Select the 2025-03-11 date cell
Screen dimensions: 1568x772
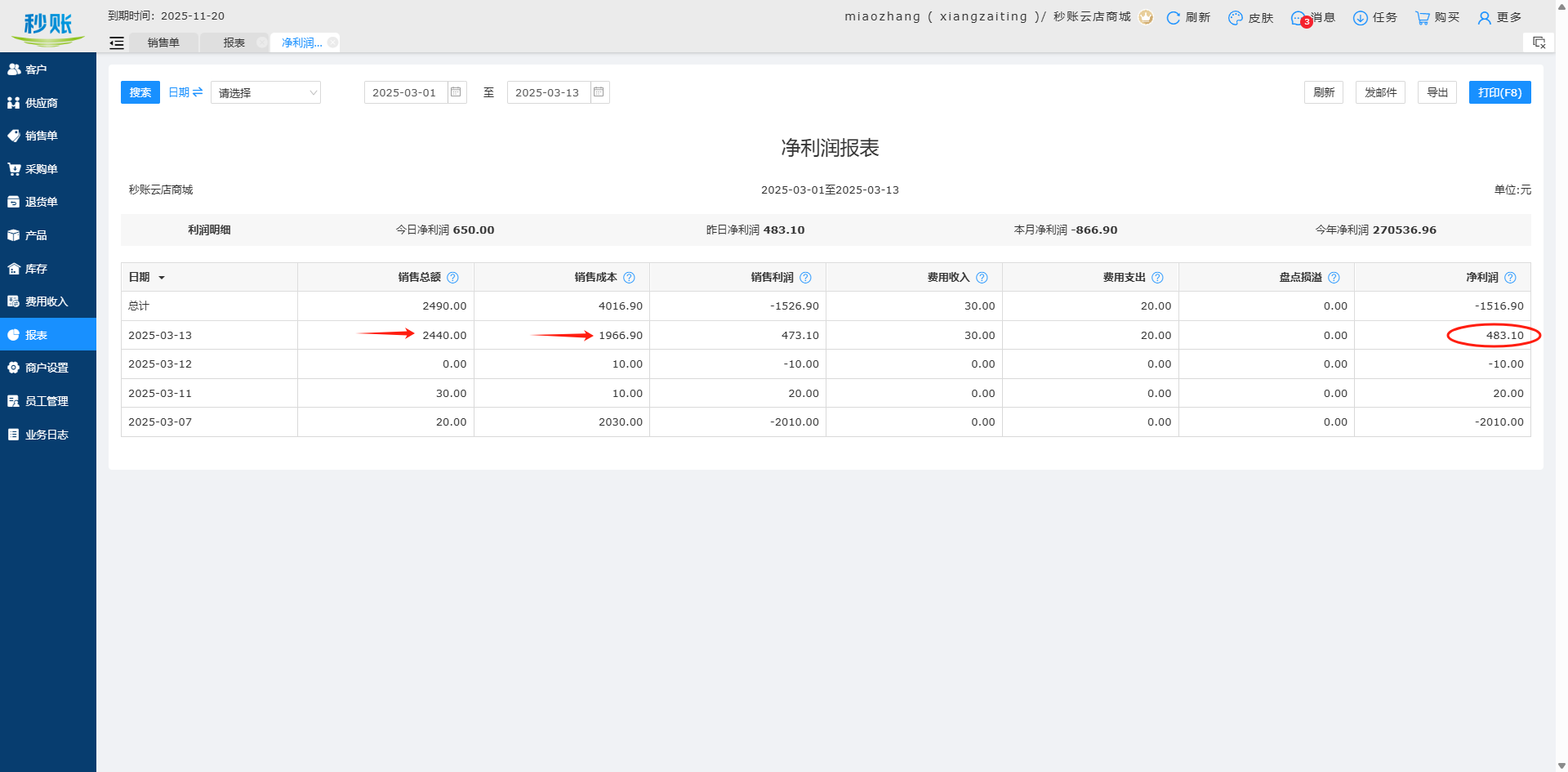coord(209,393)
